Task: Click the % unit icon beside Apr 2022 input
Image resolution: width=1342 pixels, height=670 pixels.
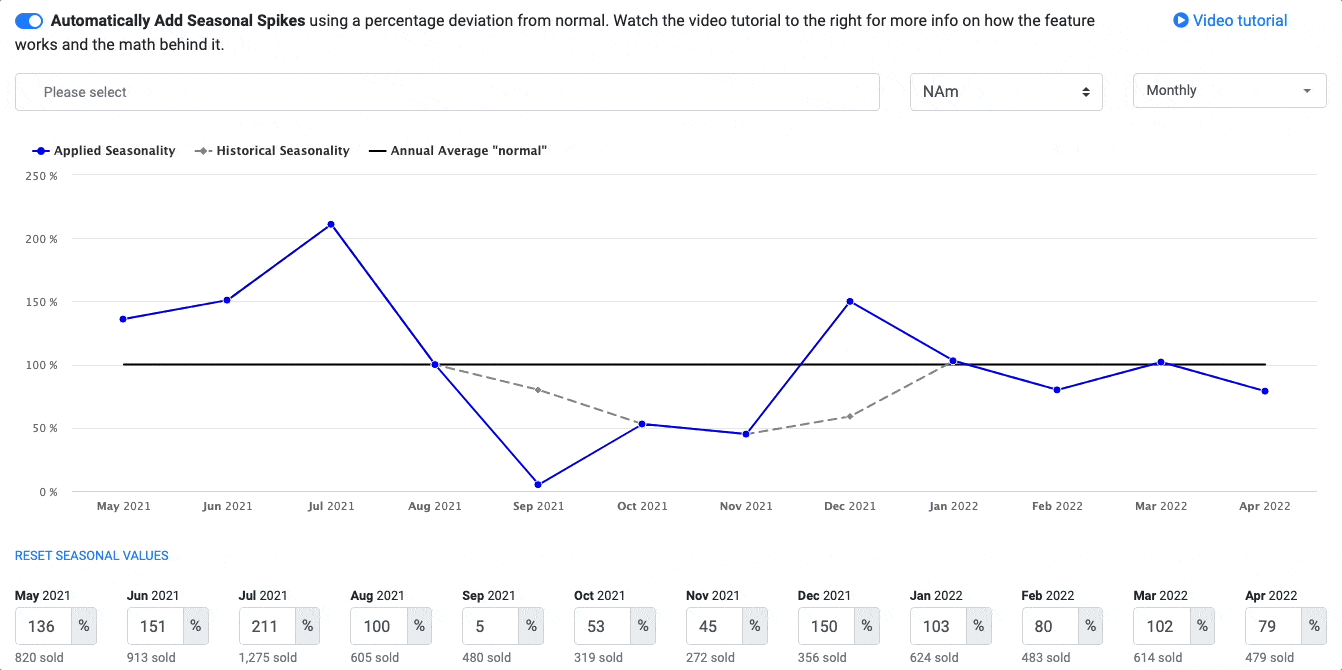Action: (x=1314, y=626)
